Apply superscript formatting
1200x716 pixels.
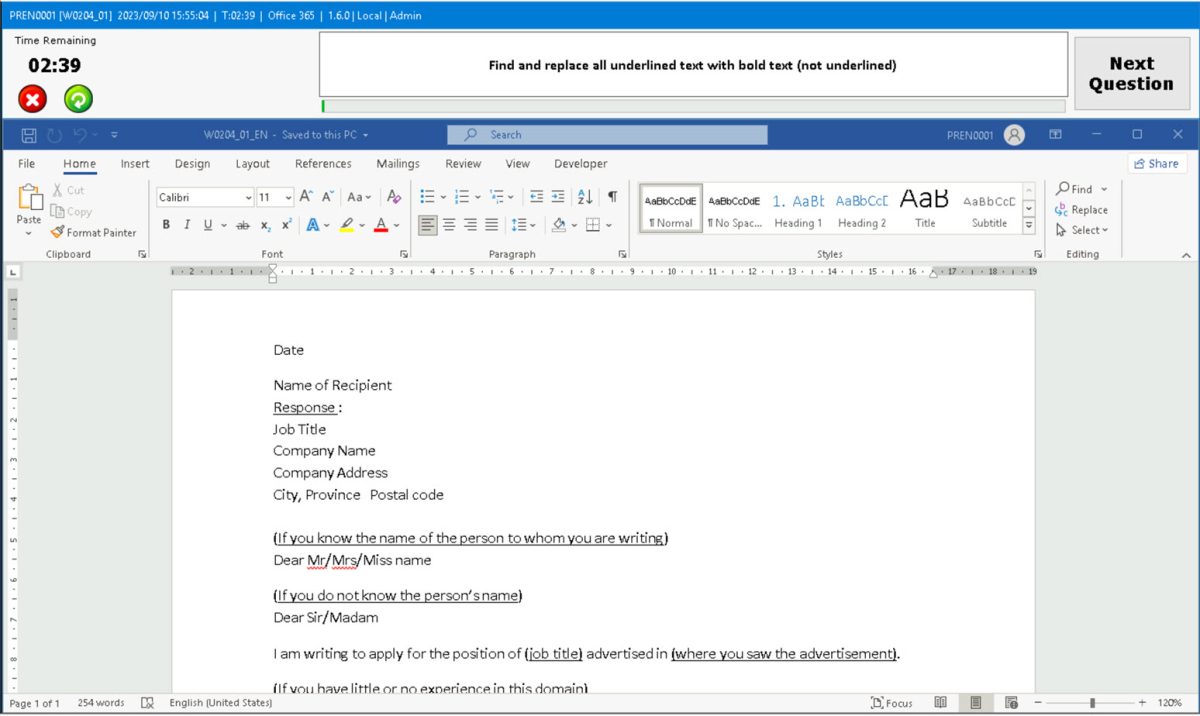pyautogui.click(x=287, y=226)
